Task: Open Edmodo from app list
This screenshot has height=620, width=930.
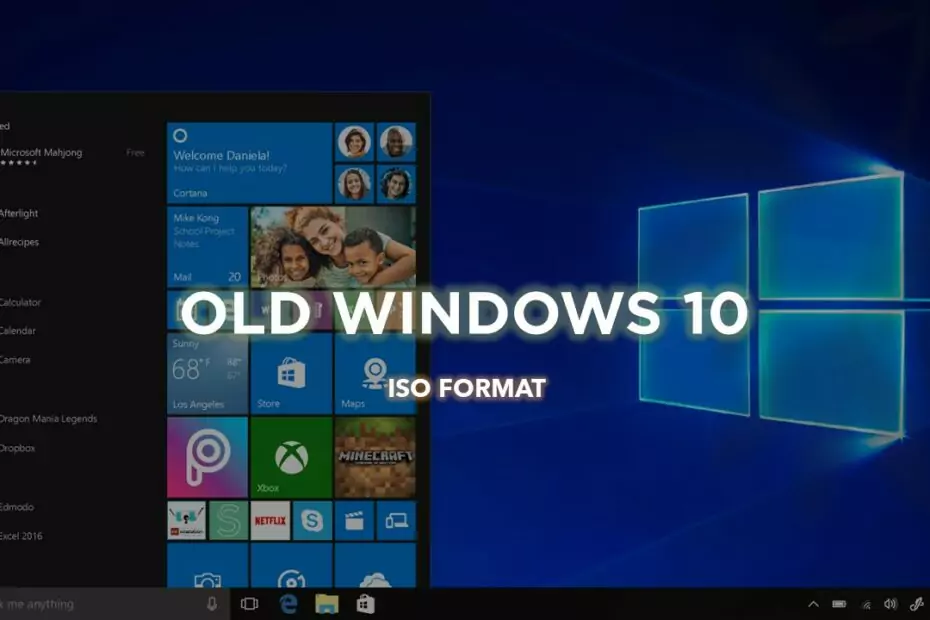Action: pos(17,507)
